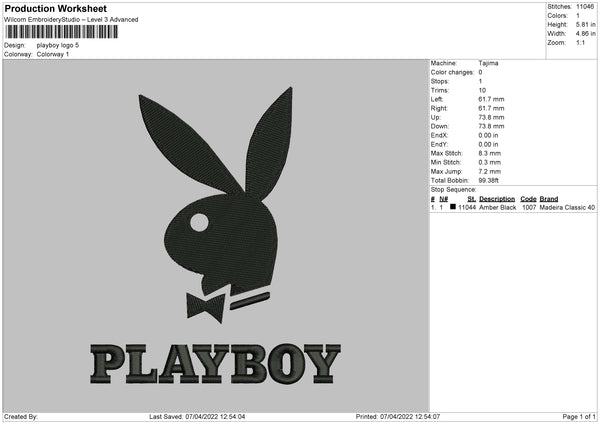
Task: Click the EndX value 0.00 in
Action: point(488,135)
